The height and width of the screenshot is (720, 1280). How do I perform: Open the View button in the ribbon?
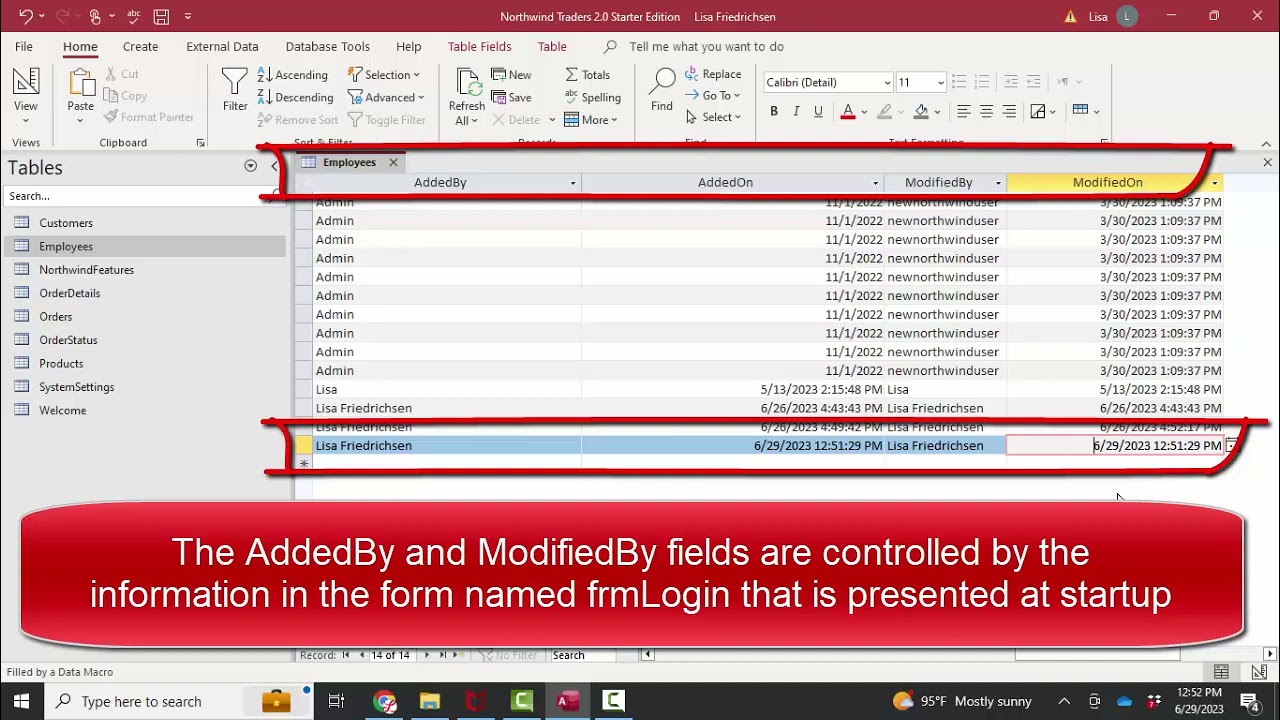(26, 95)
